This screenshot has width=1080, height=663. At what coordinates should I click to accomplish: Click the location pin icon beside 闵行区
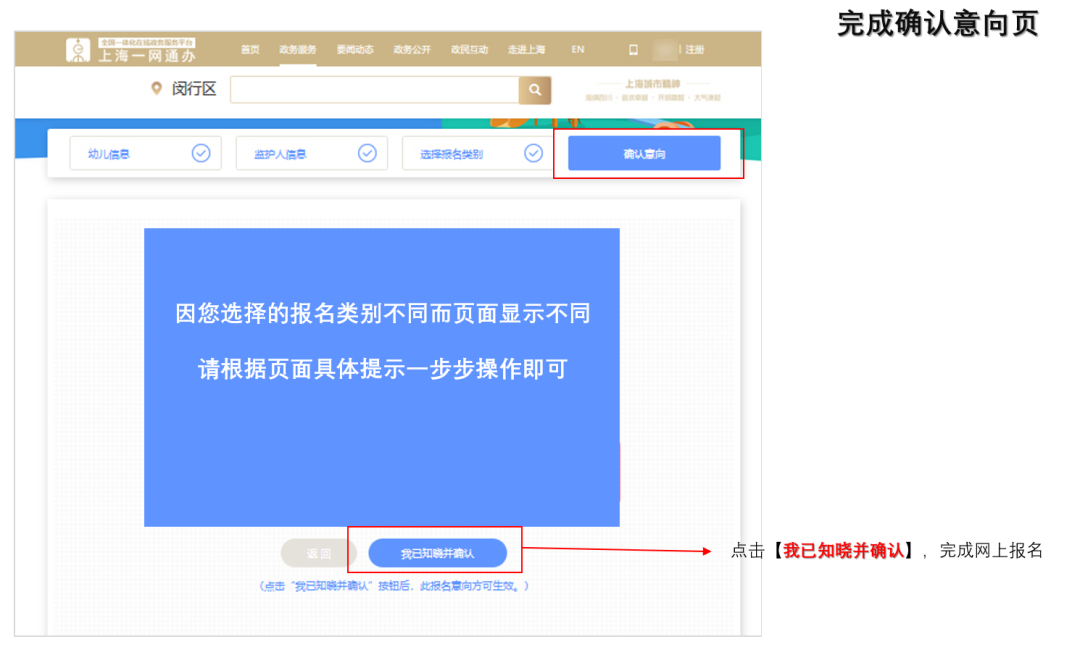(156, 88)
